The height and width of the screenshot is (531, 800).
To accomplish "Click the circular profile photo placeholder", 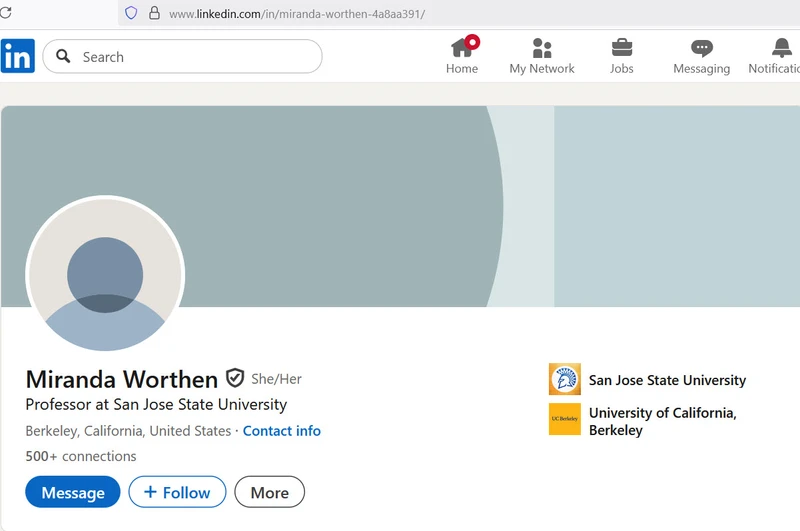I will click(105, 274).
